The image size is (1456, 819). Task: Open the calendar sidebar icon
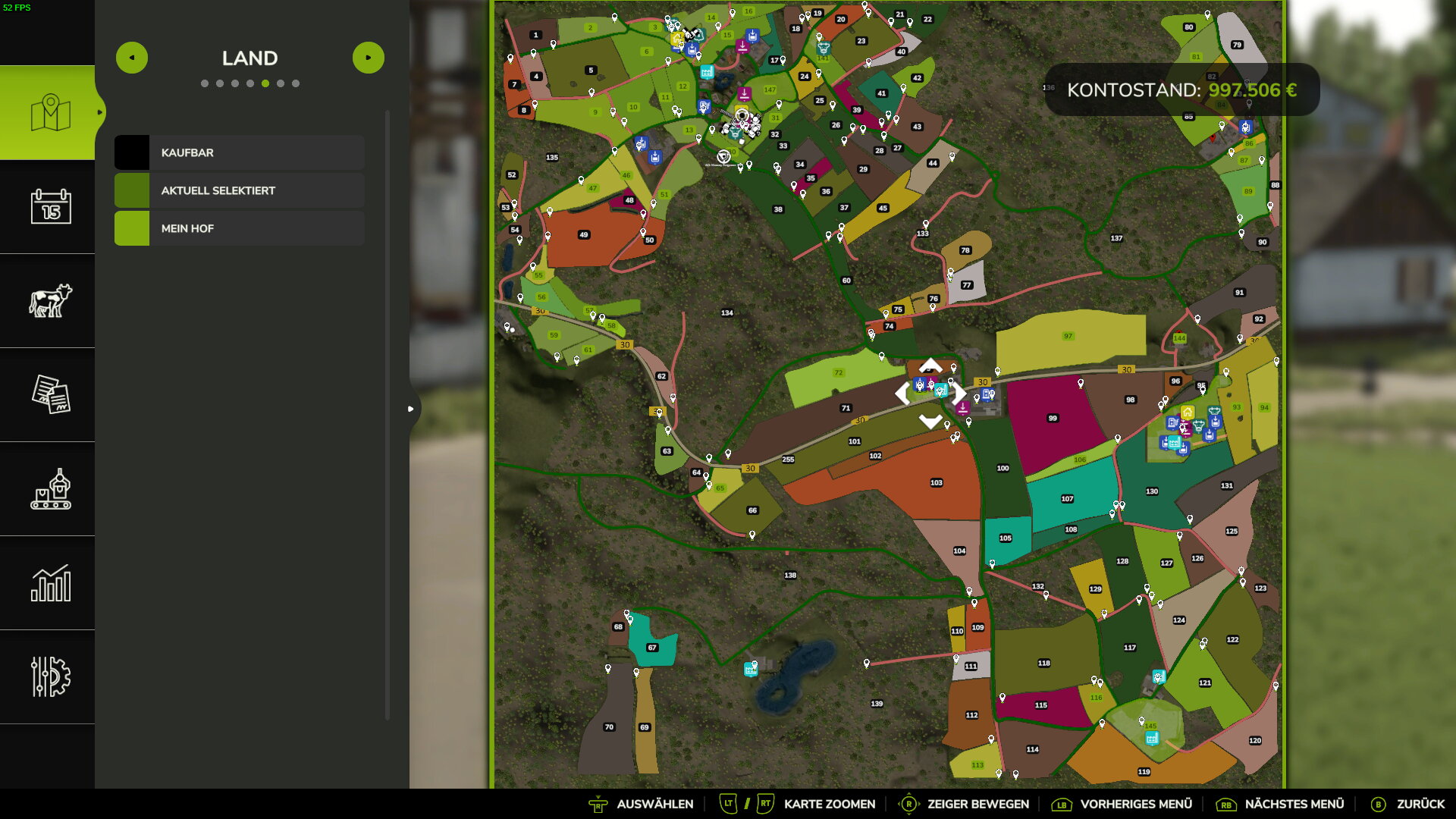pos(50,206)
